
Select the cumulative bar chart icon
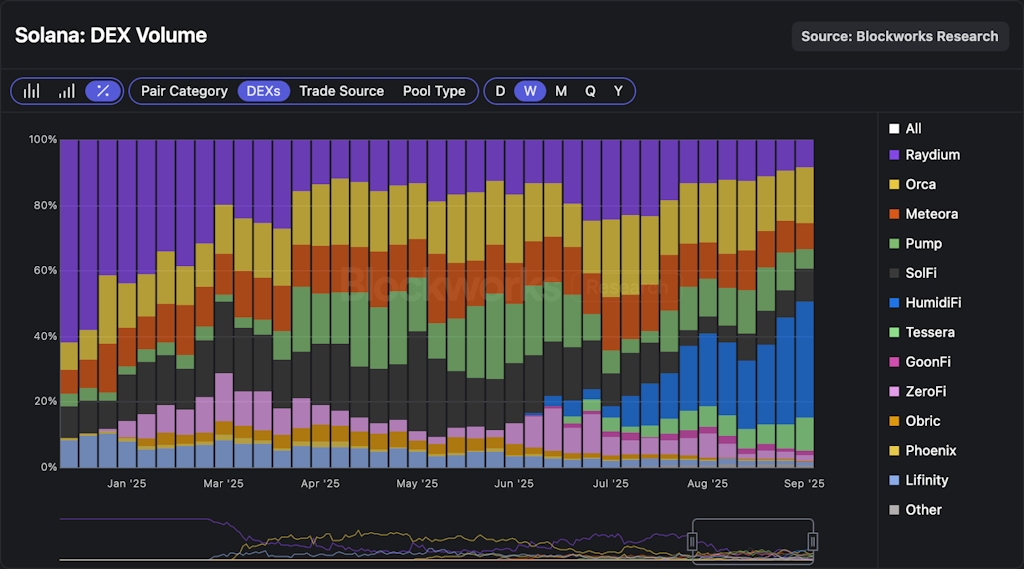67,91
